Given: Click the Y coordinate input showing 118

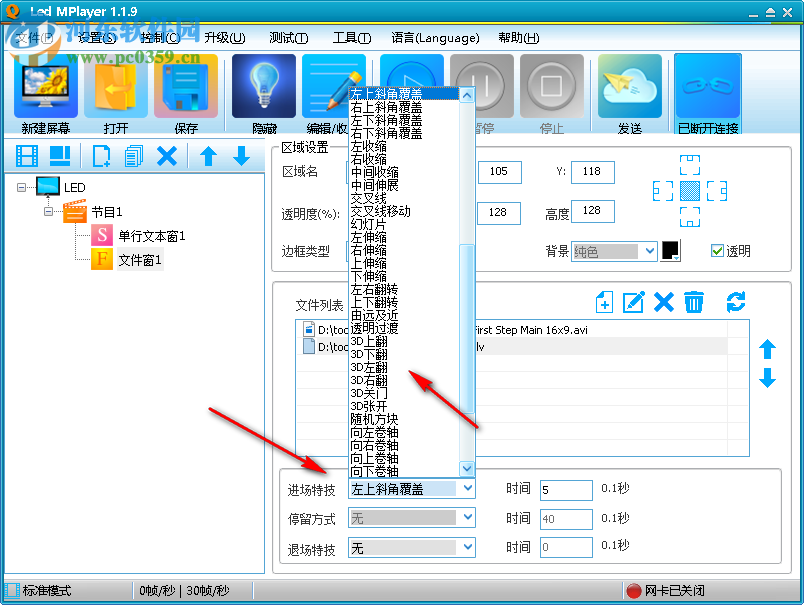Looking at the screenshot, I should (x=592, y=172).
